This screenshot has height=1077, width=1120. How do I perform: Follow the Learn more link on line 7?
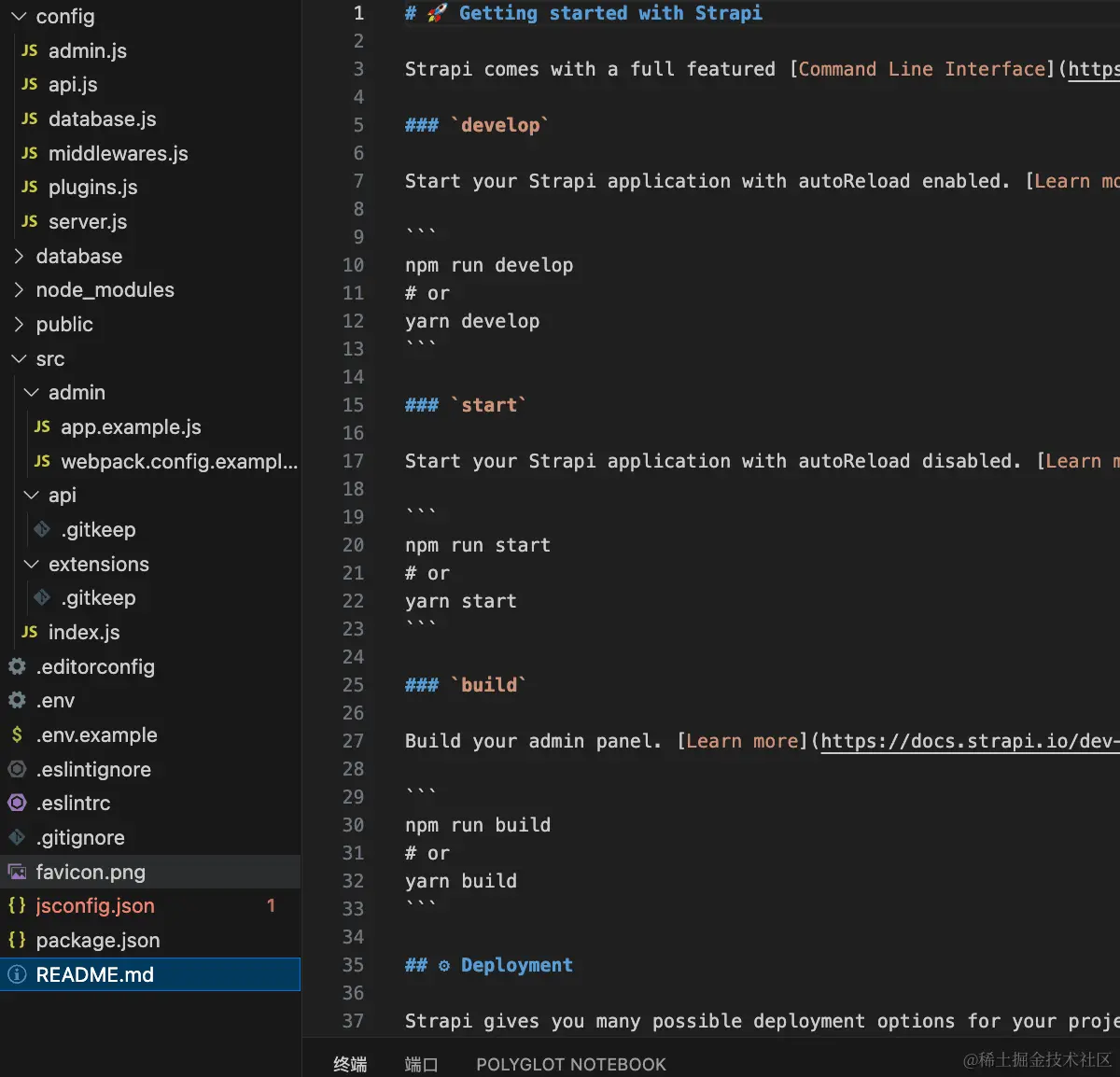1078,181
